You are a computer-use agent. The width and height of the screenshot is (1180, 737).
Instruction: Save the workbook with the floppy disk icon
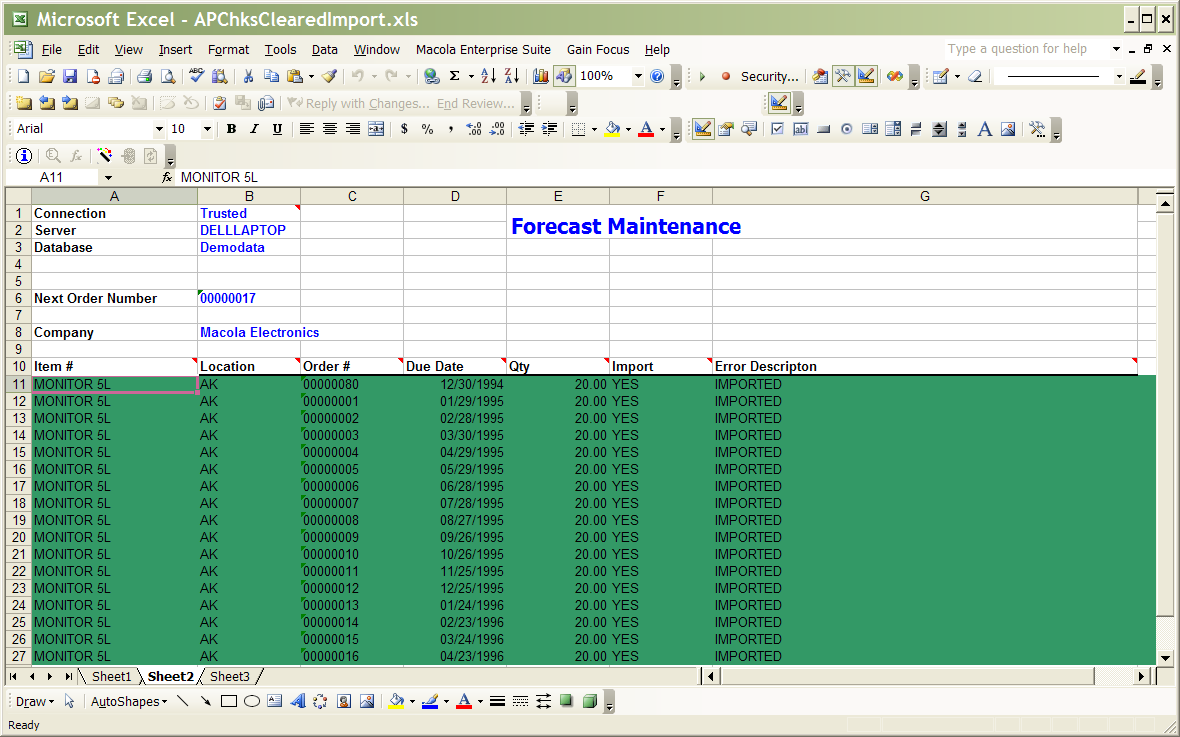(70, 76)
